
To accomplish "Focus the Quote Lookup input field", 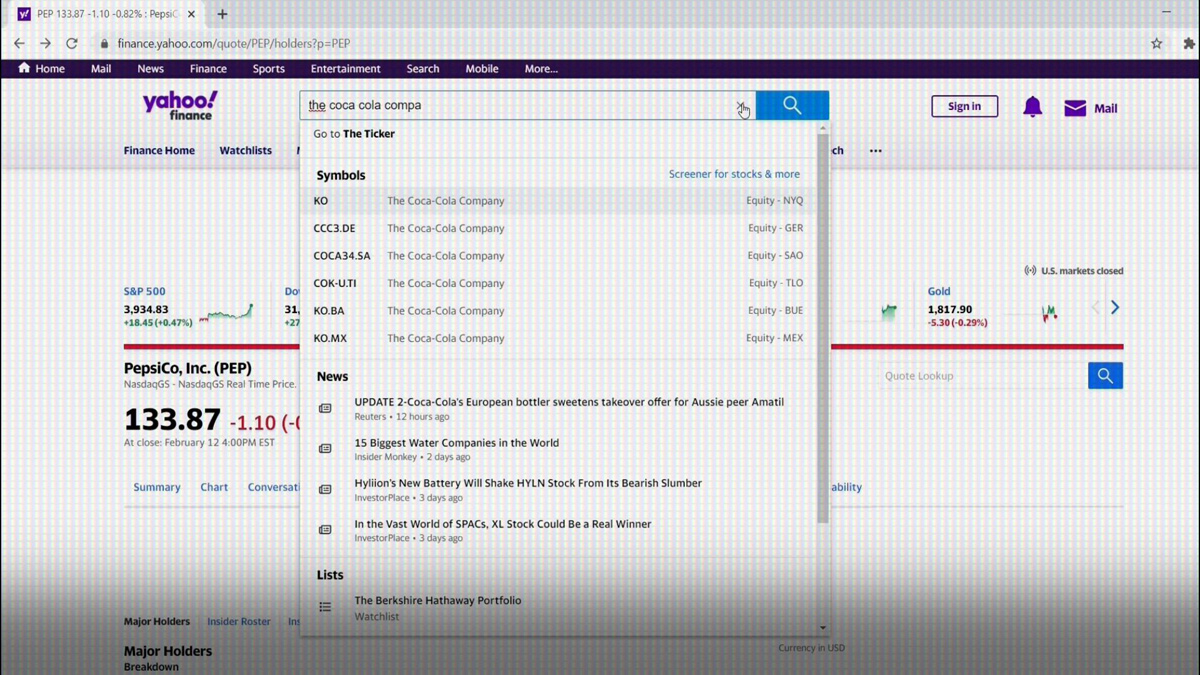I will coord(978,376).
